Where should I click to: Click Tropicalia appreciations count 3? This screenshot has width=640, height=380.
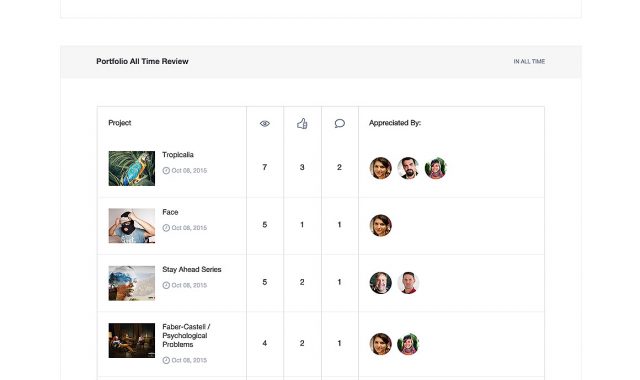pos(302,167)
